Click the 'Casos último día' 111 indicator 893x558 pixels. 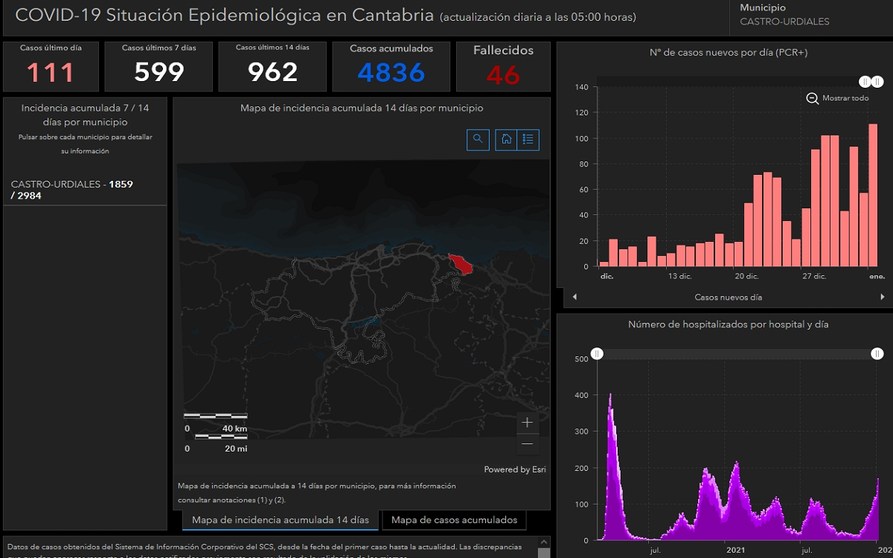pos(51,67)
